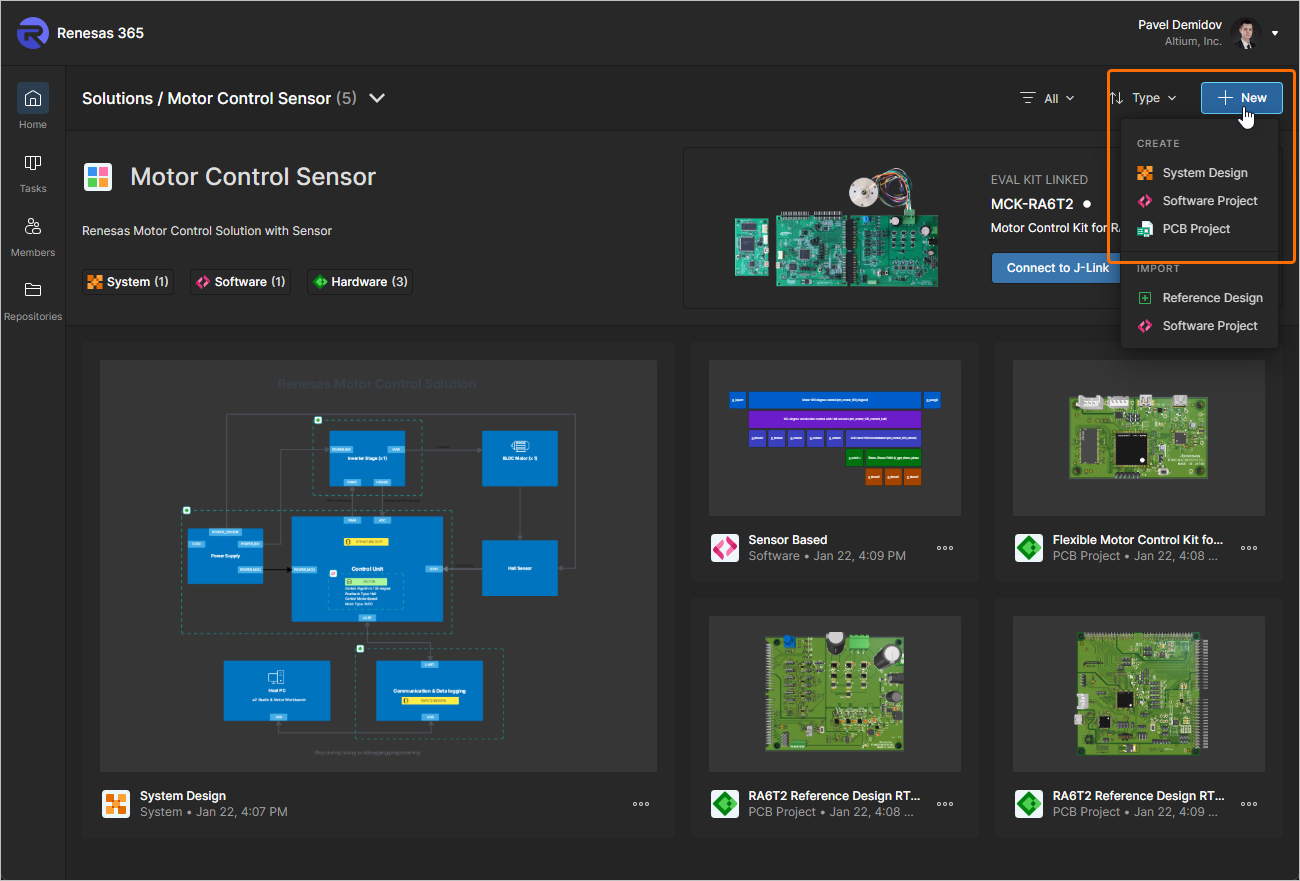Filter by Hardware (3) tag
The image size is (1300, 881).
[360, 282]
